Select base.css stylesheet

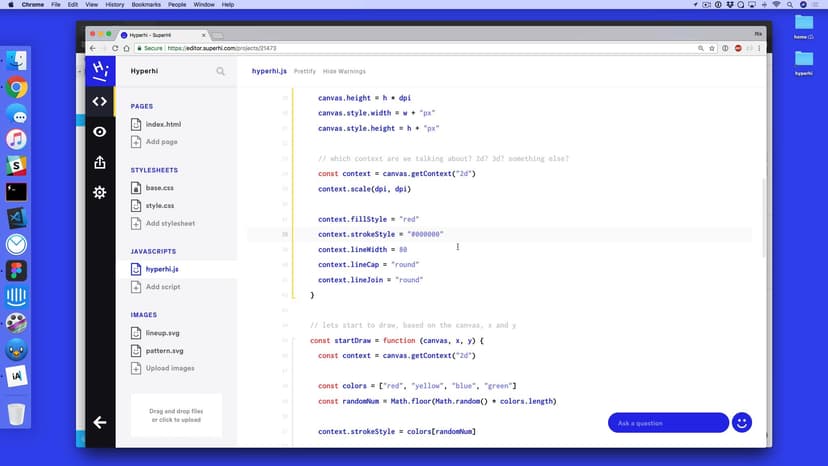(x=159, y=188)
